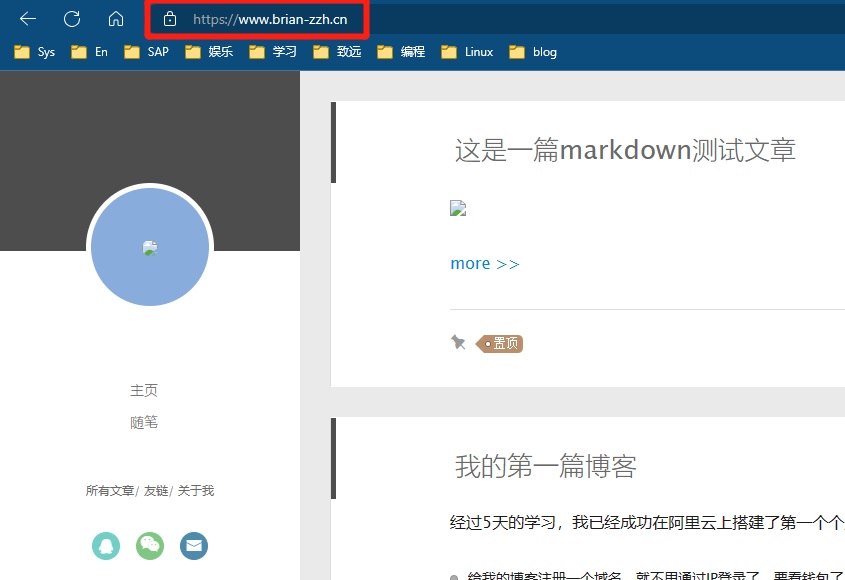Open the Sys bookmarks folder
The height and width of the screenshot is (580, 845).
click(35, 52)
